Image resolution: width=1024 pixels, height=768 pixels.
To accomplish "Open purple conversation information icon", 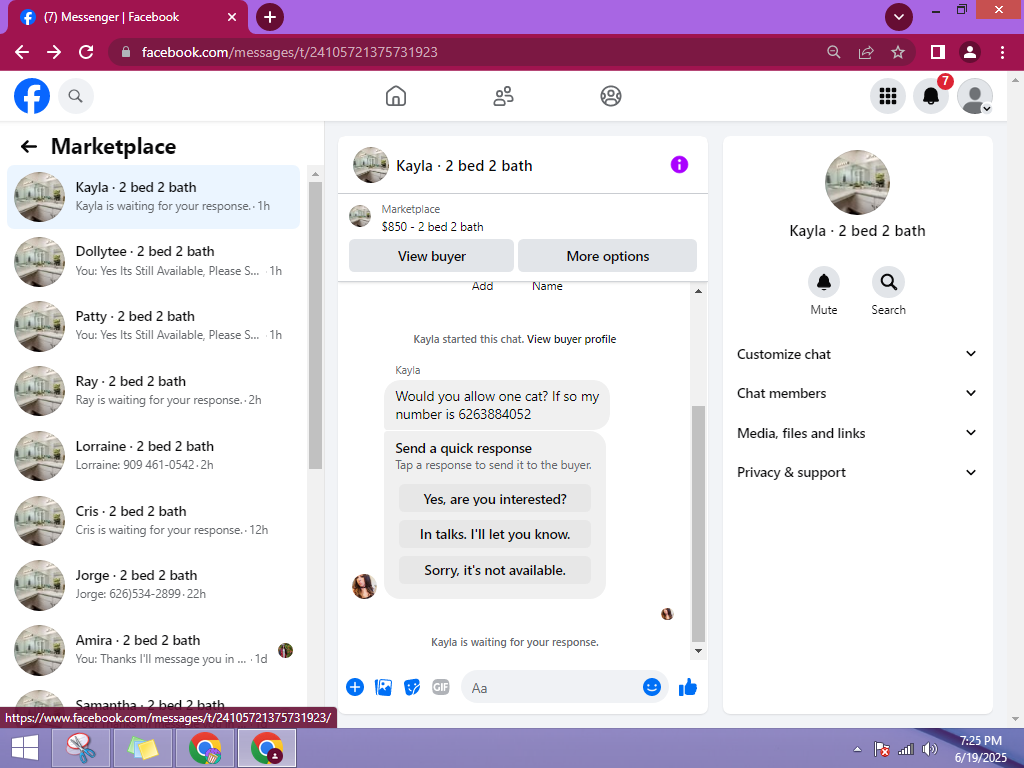I will click(x=679, y=165).
